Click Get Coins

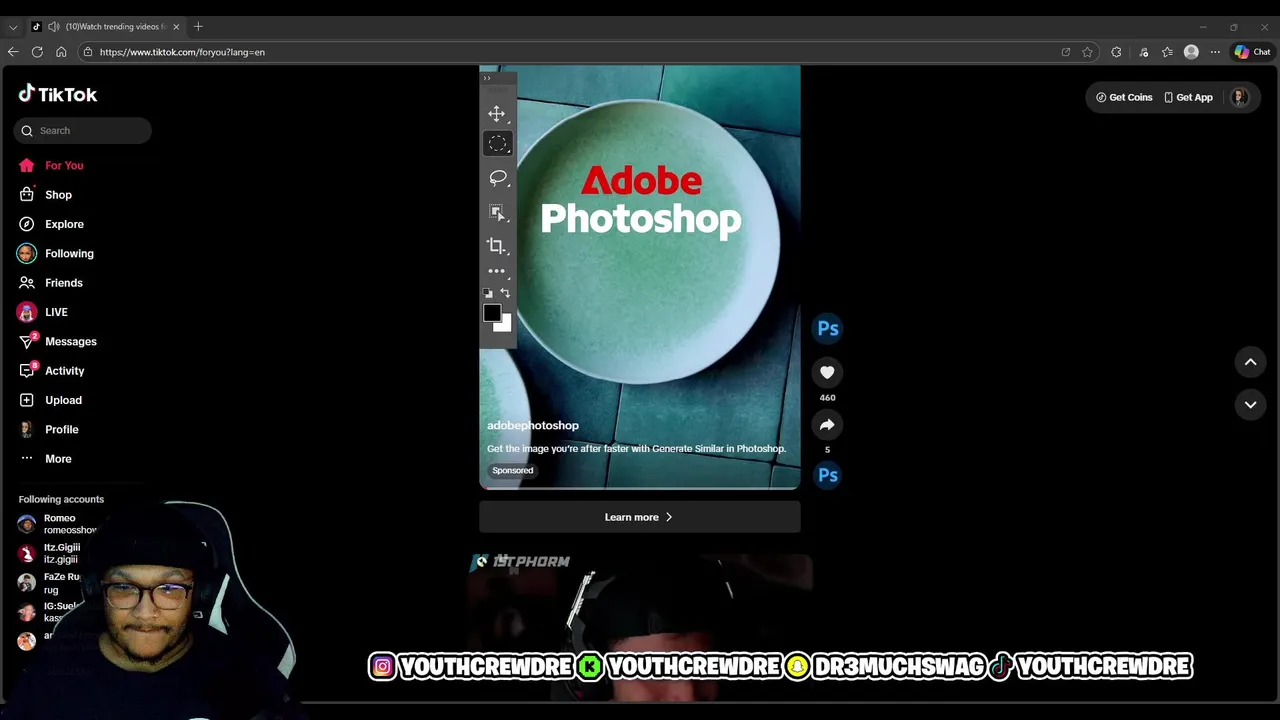click(1124, 97)
